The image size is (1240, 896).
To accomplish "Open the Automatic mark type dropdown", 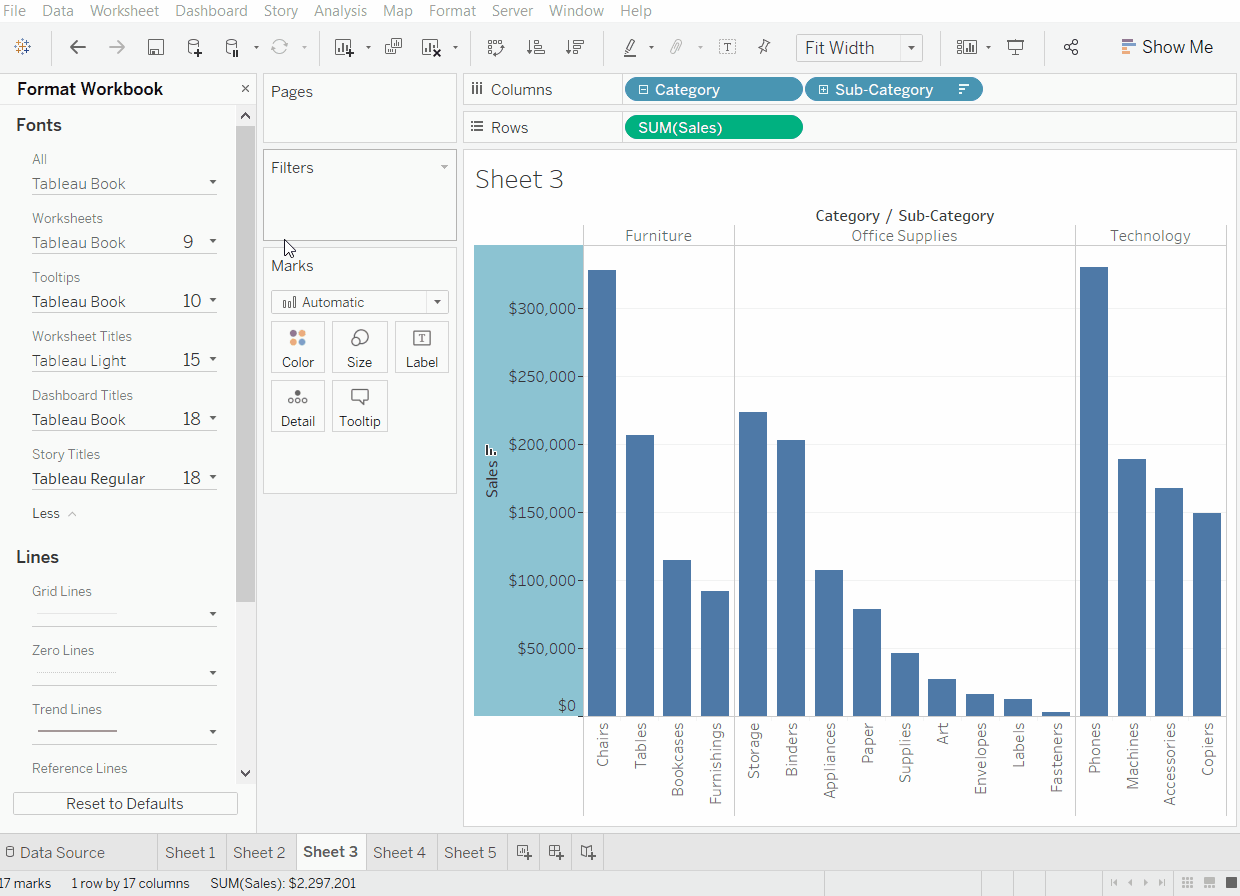I will point(437,302).
